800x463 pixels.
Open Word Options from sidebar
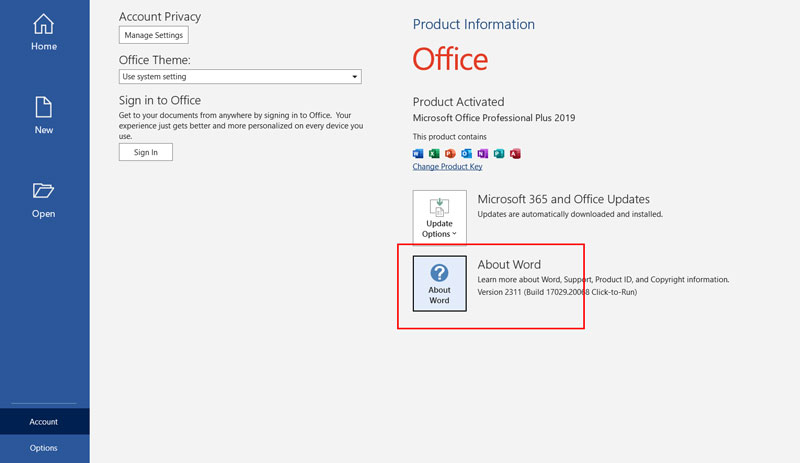[x=44, y=448]
